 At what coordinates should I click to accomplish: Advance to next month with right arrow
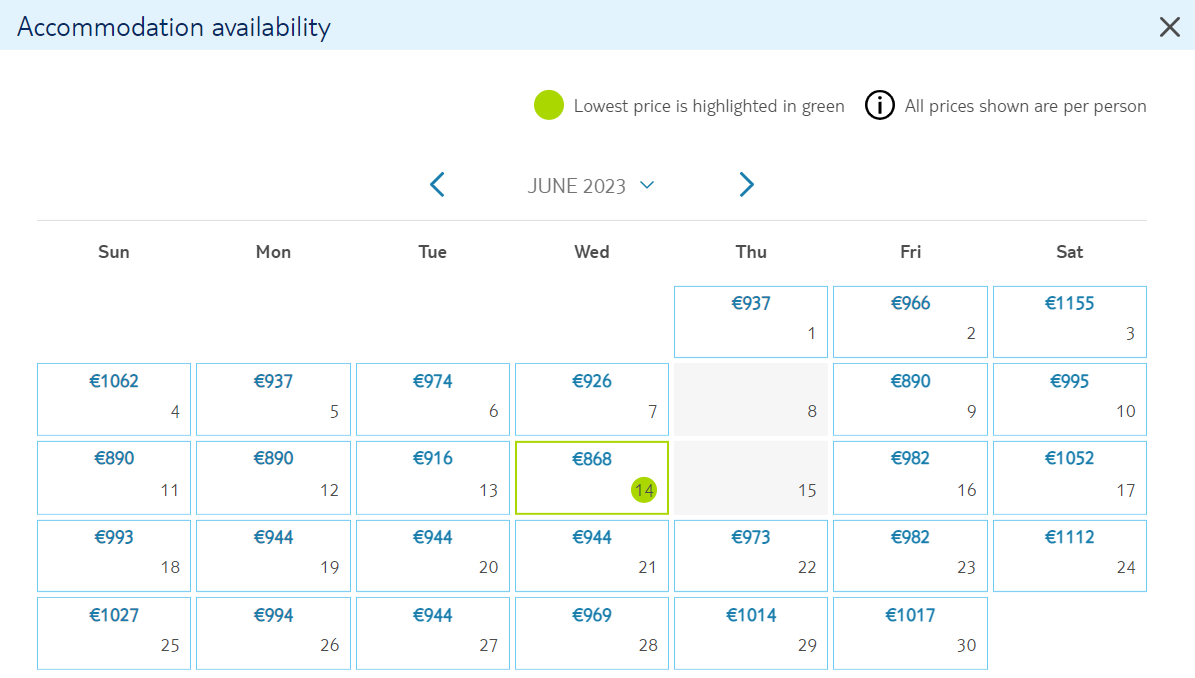(x=746, y=184)
